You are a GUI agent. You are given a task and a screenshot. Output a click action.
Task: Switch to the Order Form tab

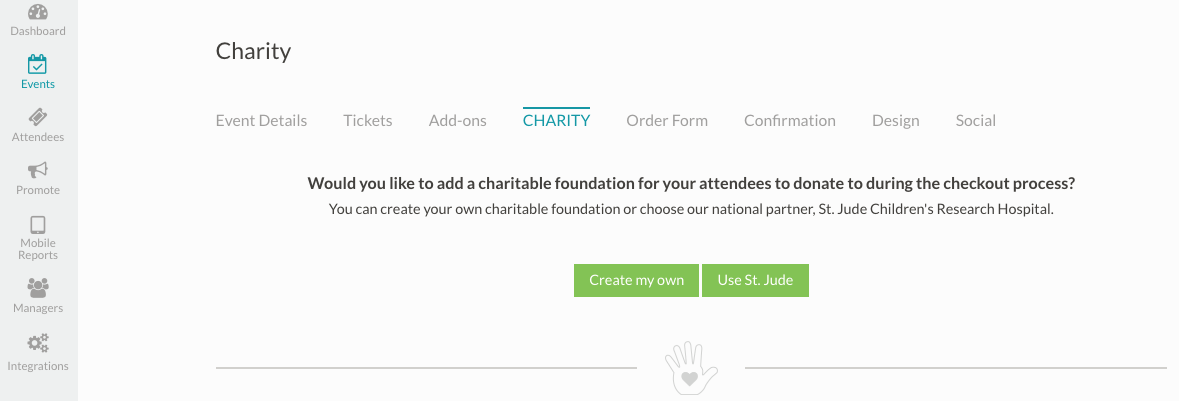pyautogui.click(x=667, y=121)
